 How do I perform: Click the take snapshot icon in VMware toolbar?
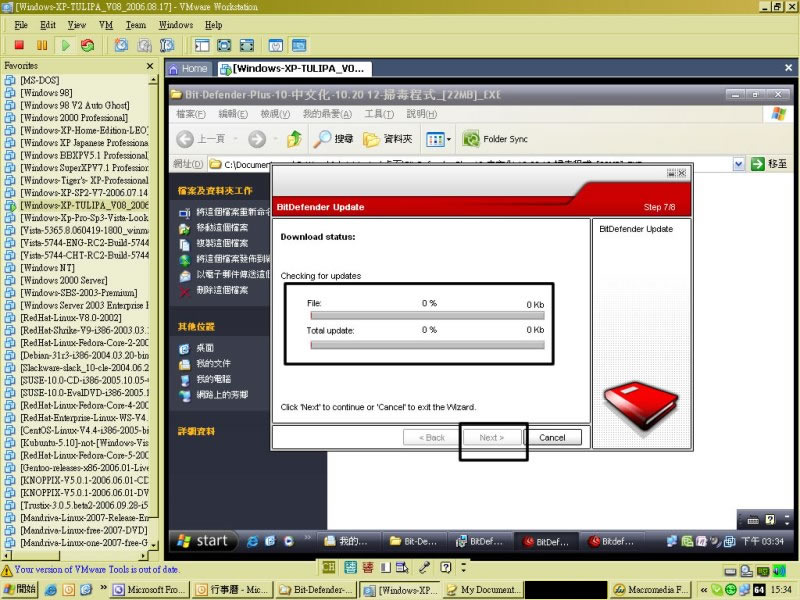[x=121, y=45]
